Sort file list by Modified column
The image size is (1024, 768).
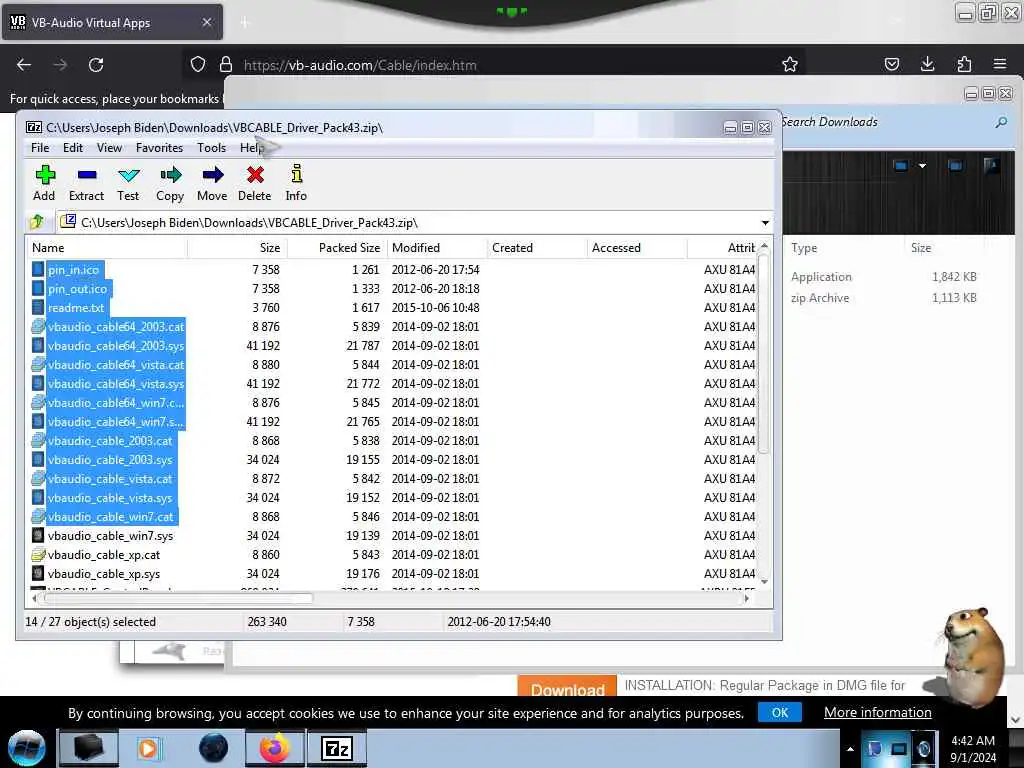(437, 248)
